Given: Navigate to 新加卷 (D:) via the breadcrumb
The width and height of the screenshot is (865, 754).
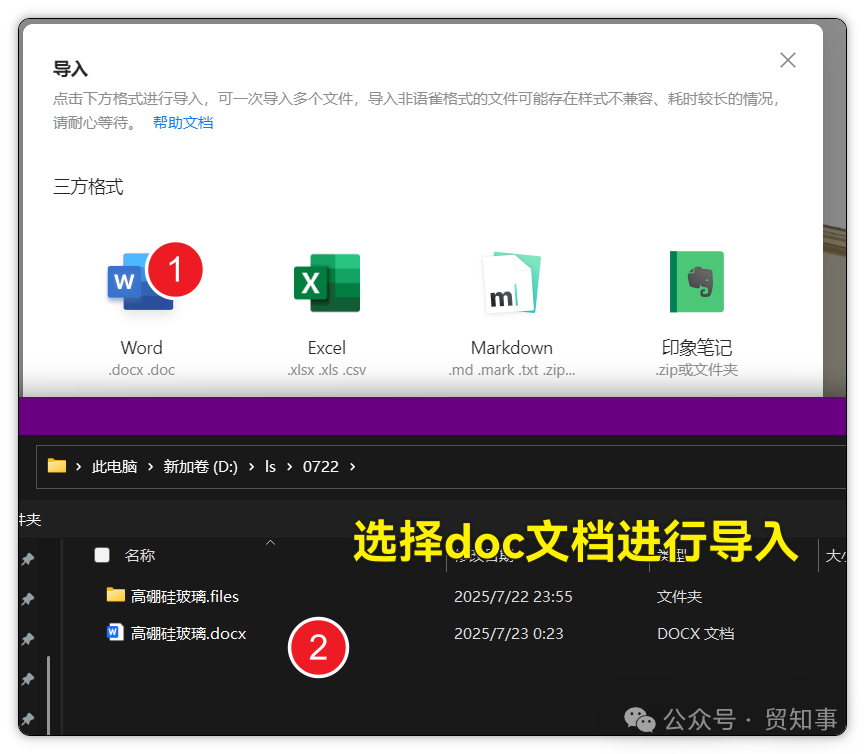Looking at the screenshot, I should point(200,466).
